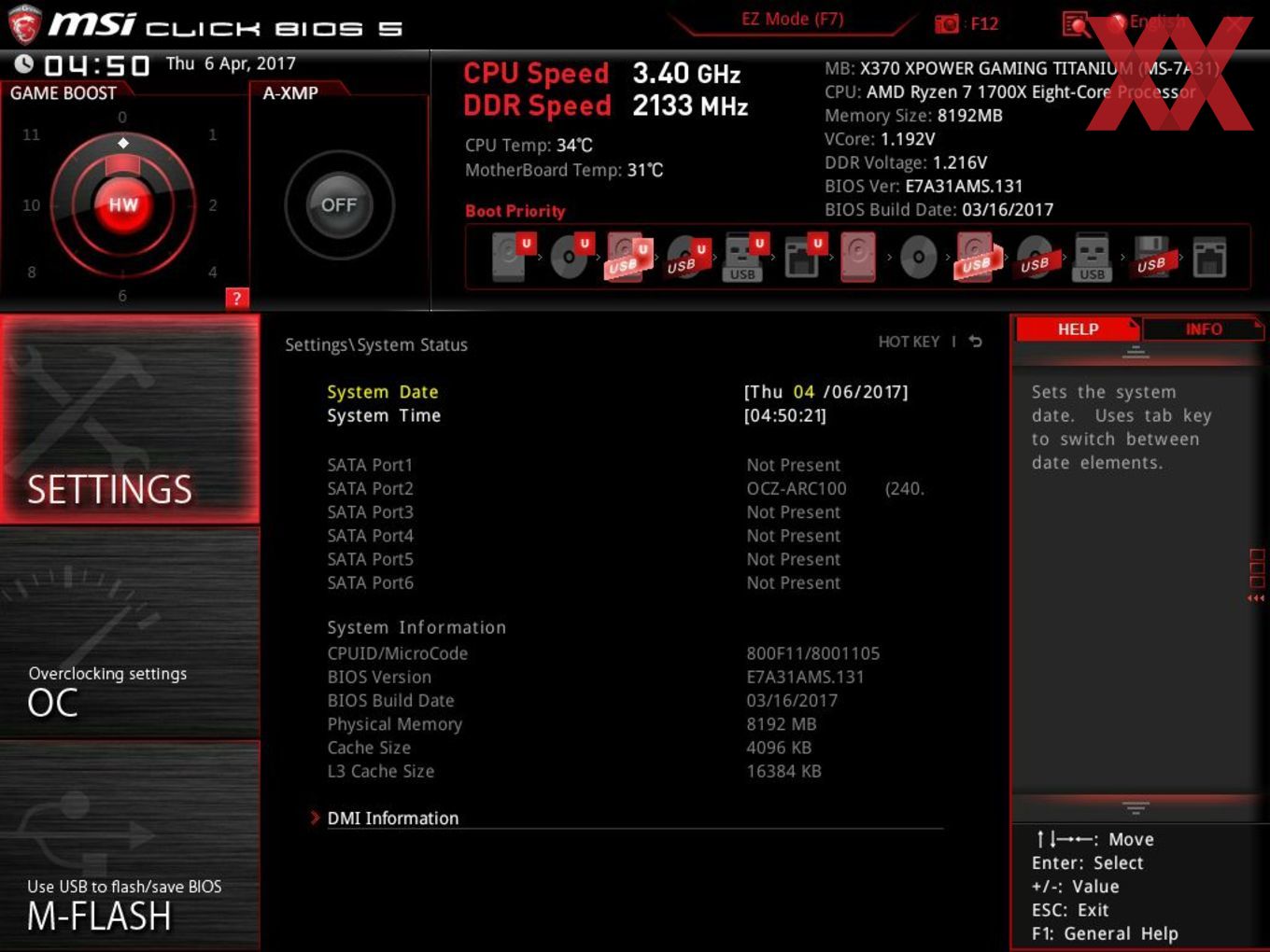Click the MSI dragon shield logo
Image resolution: width=1270 pixels, height=952 pixels.
pyautogui.click(x=24, y=24)
